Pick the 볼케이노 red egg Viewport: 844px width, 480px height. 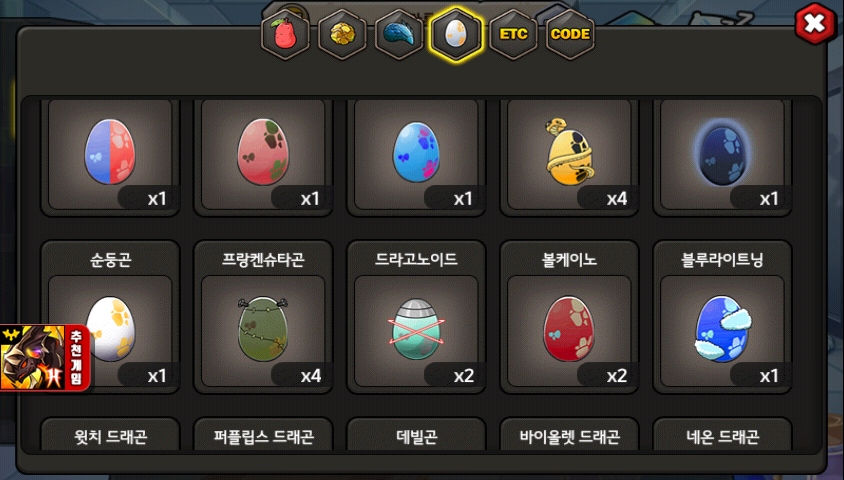pos(569,331)
